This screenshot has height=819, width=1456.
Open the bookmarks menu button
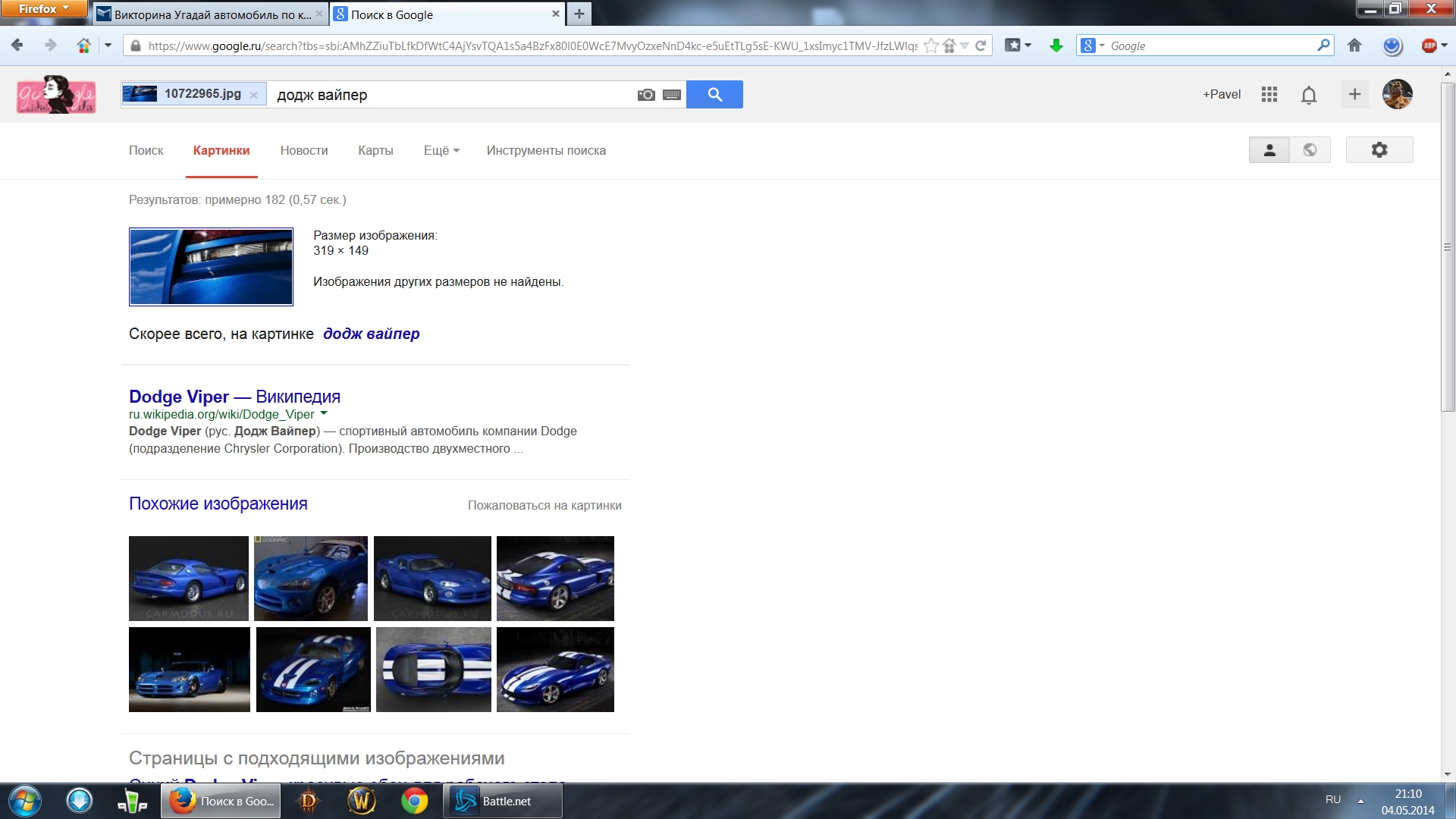(1018, 45)
